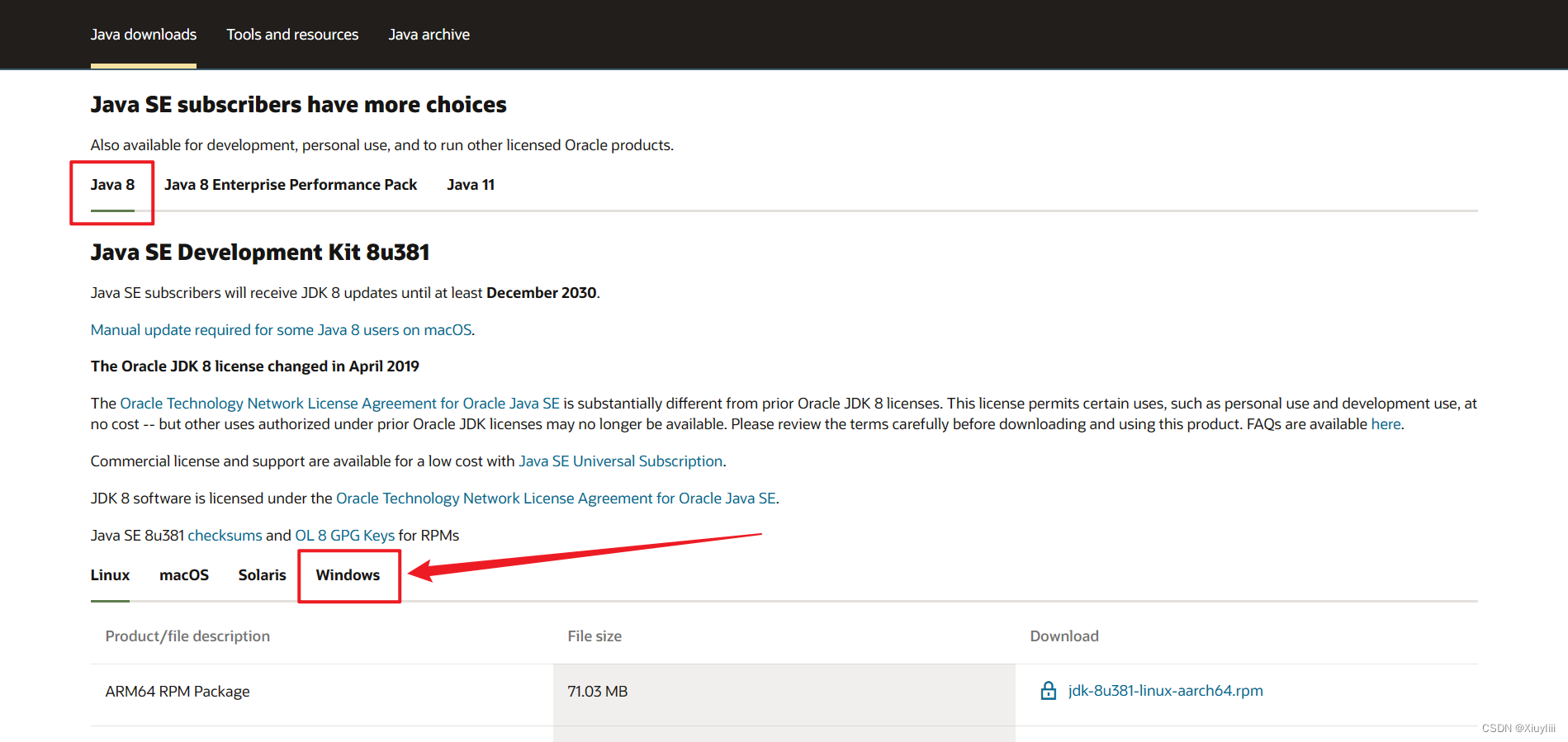Screen dimensions: 1568x742
Task: Select the Solaris platform tab
Action: click(262, 575)
